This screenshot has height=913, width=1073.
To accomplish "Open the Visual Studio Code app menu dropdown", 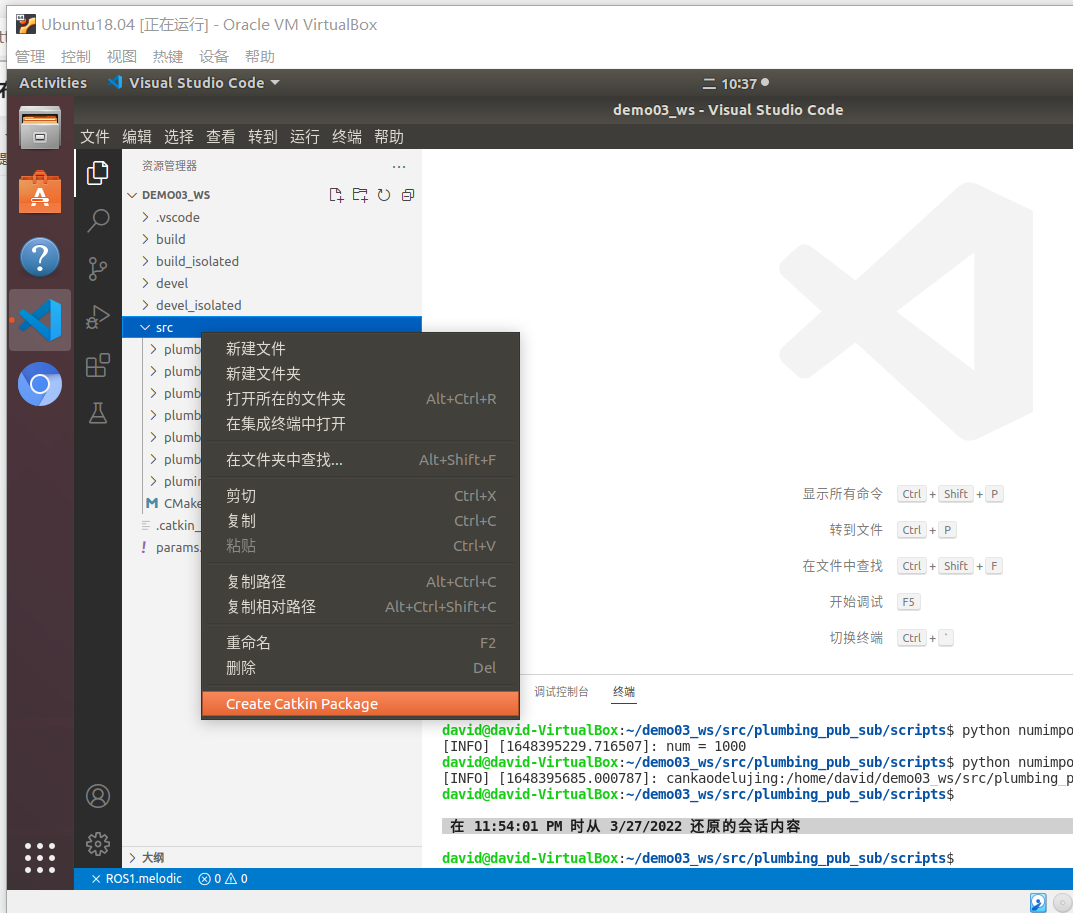I will 194,83.
